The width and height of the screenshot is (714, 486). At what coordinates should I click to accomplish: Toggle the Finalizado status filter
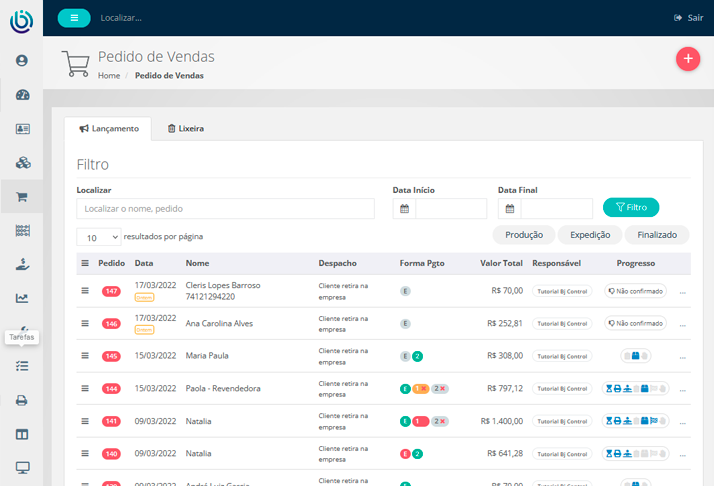pyautogui.click(x=657, y=235)
